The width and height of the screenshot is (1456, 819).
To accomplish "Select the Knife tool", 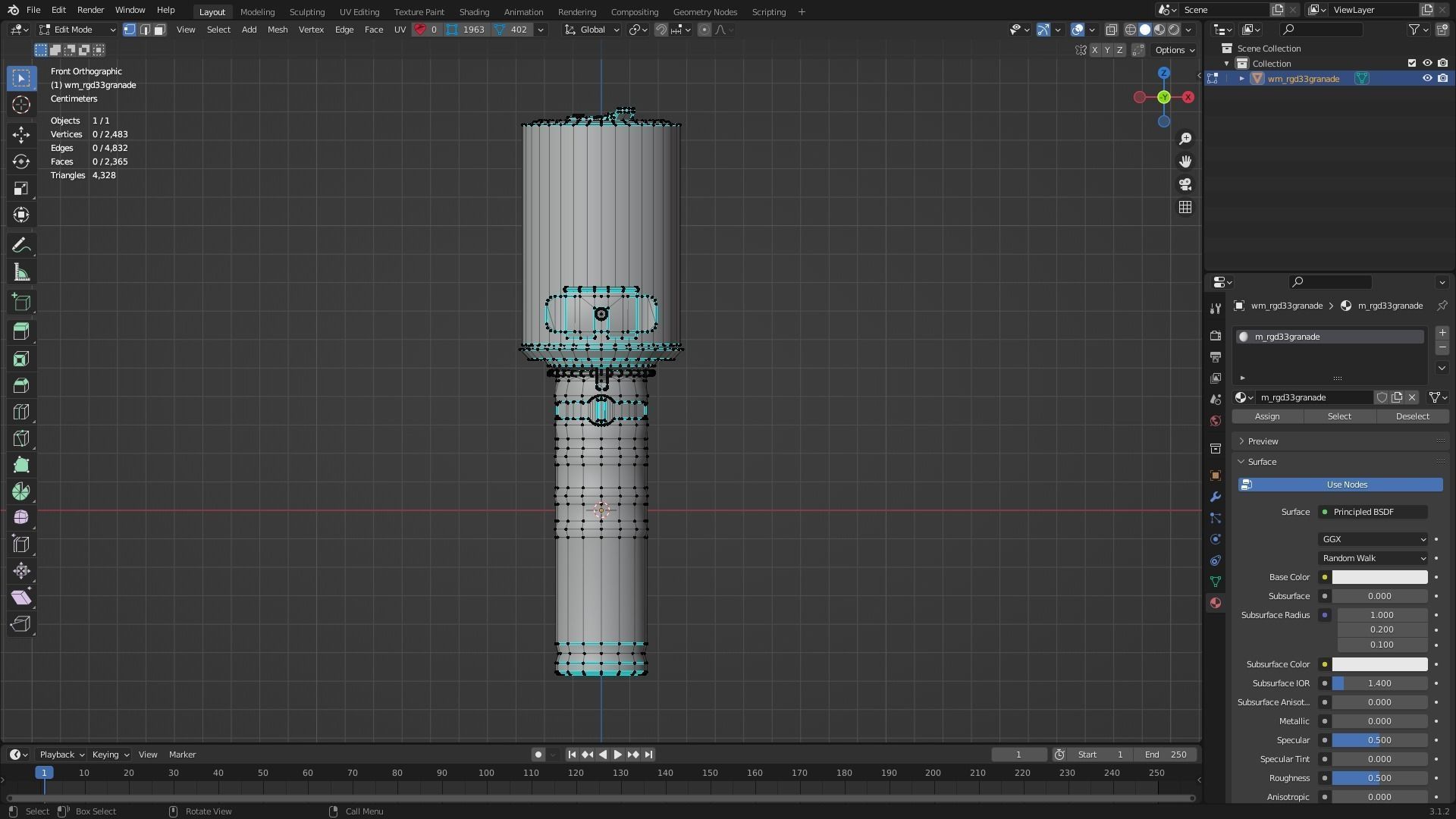I will pyautogui.click(x=21, y=438).
